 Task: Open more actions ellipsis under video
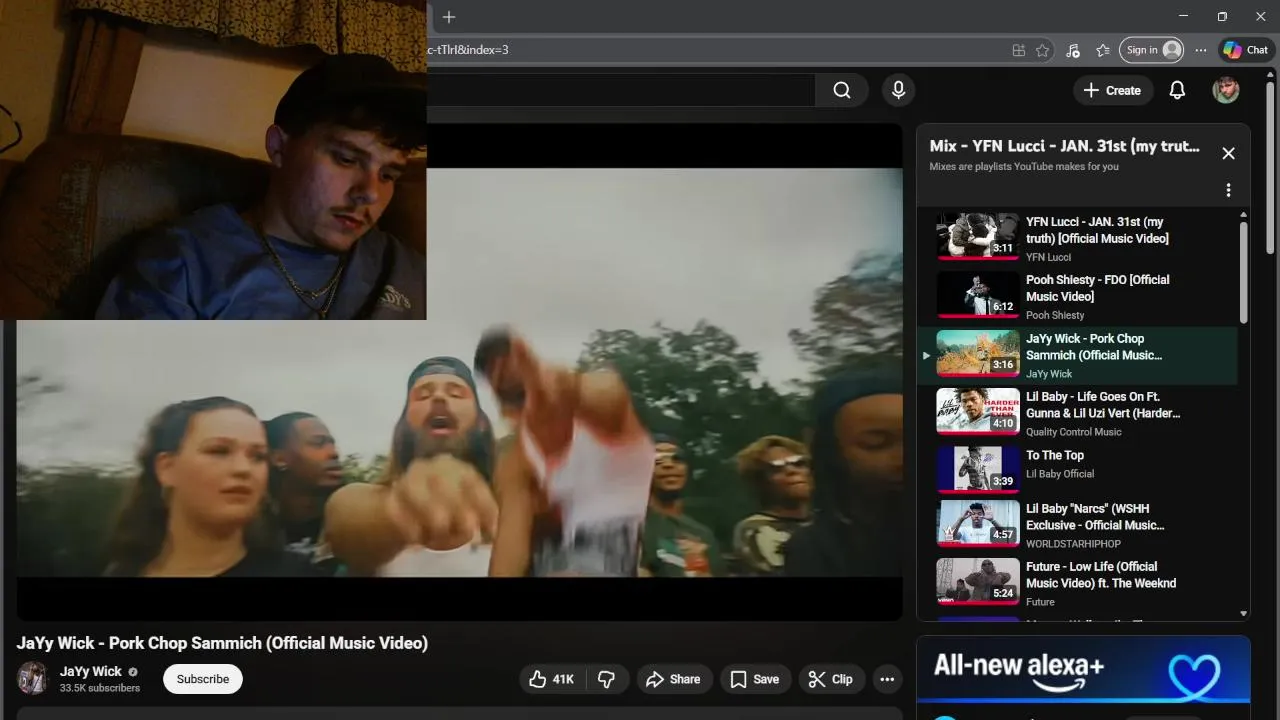(887, 679)
